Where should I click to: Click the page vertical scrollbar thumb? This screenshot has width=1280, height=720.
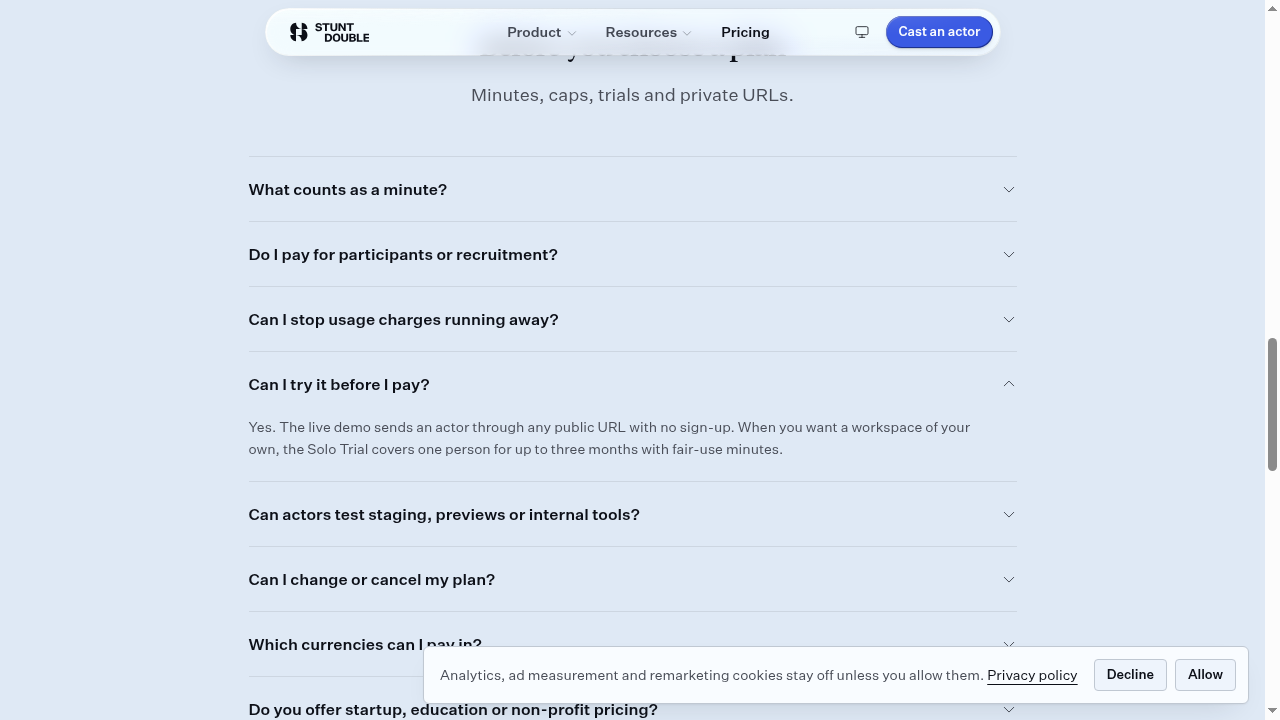point(1273,404)
